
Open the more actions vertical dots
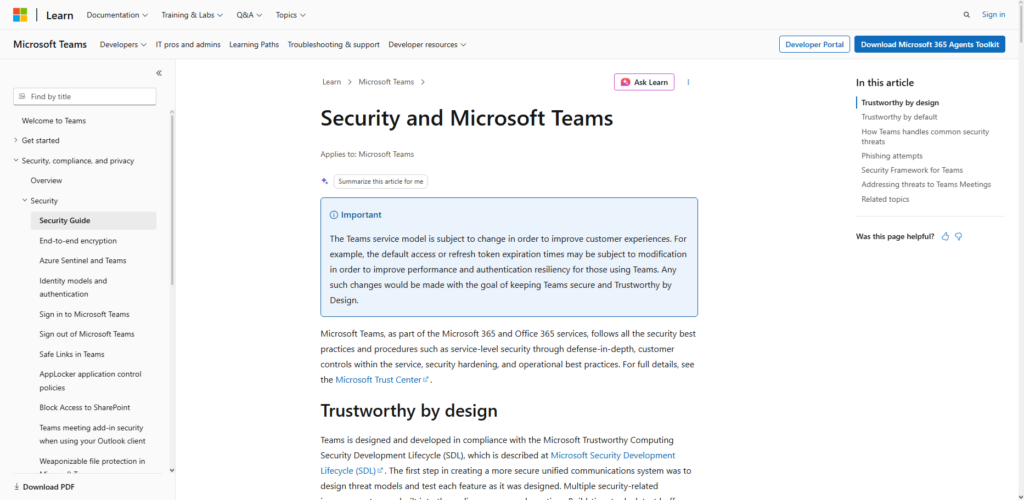[x=688, y=82]
